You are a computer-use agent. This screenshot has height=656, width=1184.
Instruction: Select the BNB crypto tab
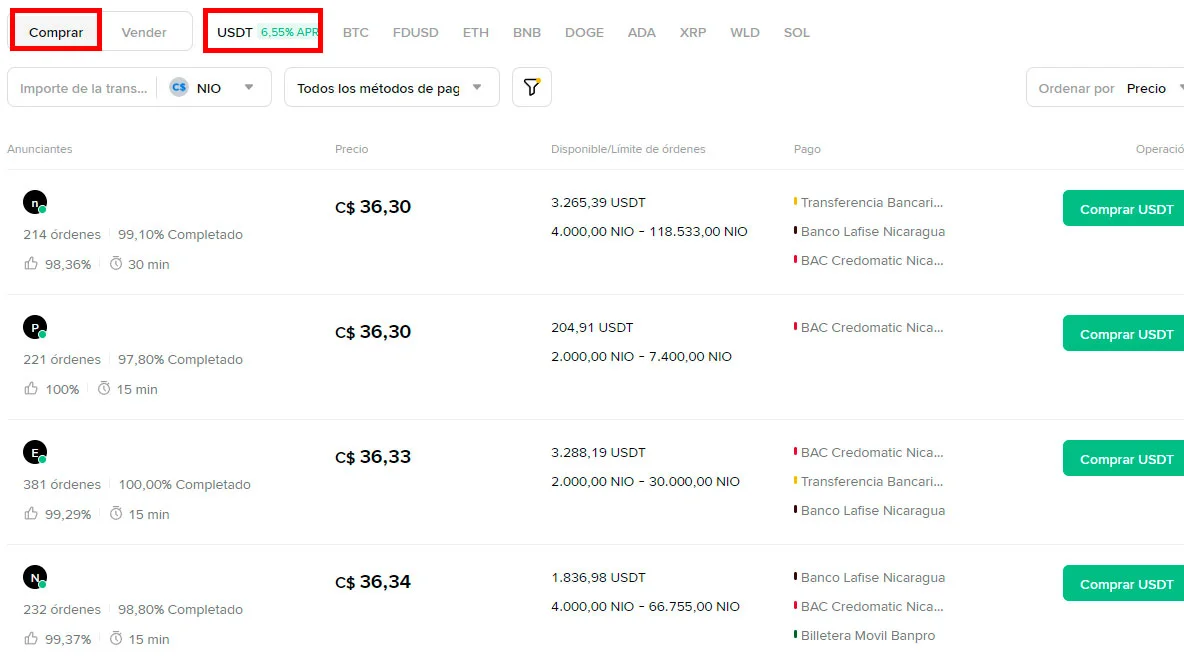(x=526, y=32)
